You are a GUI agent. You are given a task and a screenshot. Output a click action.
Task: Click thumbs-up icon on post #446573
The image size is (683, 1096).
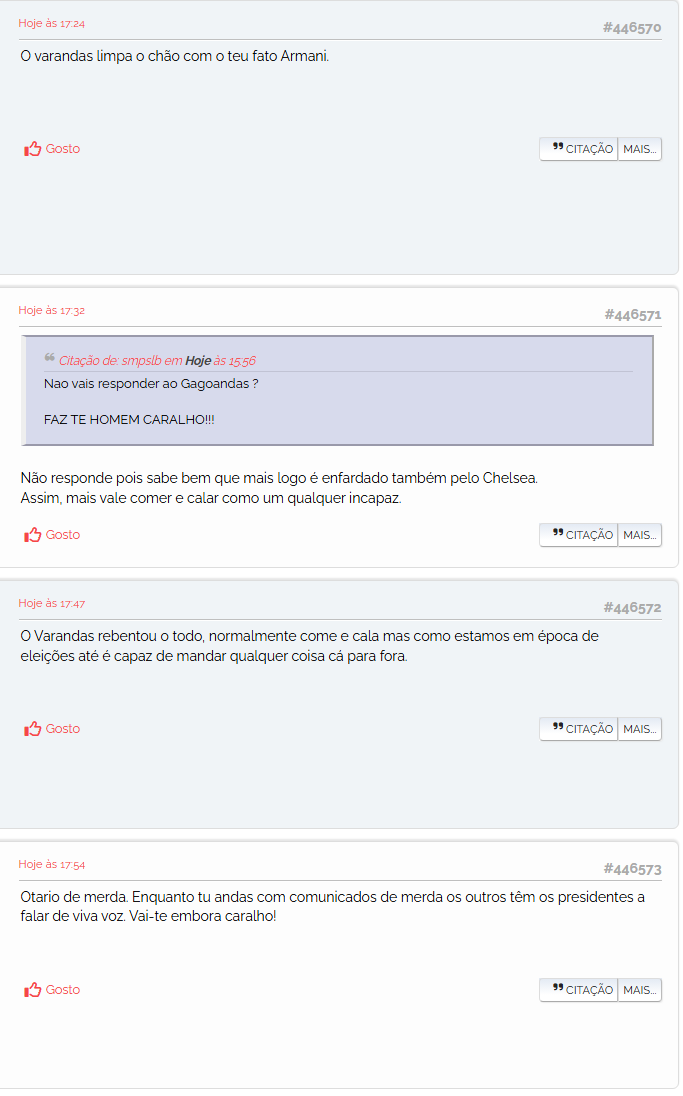[x=33, y=990]
